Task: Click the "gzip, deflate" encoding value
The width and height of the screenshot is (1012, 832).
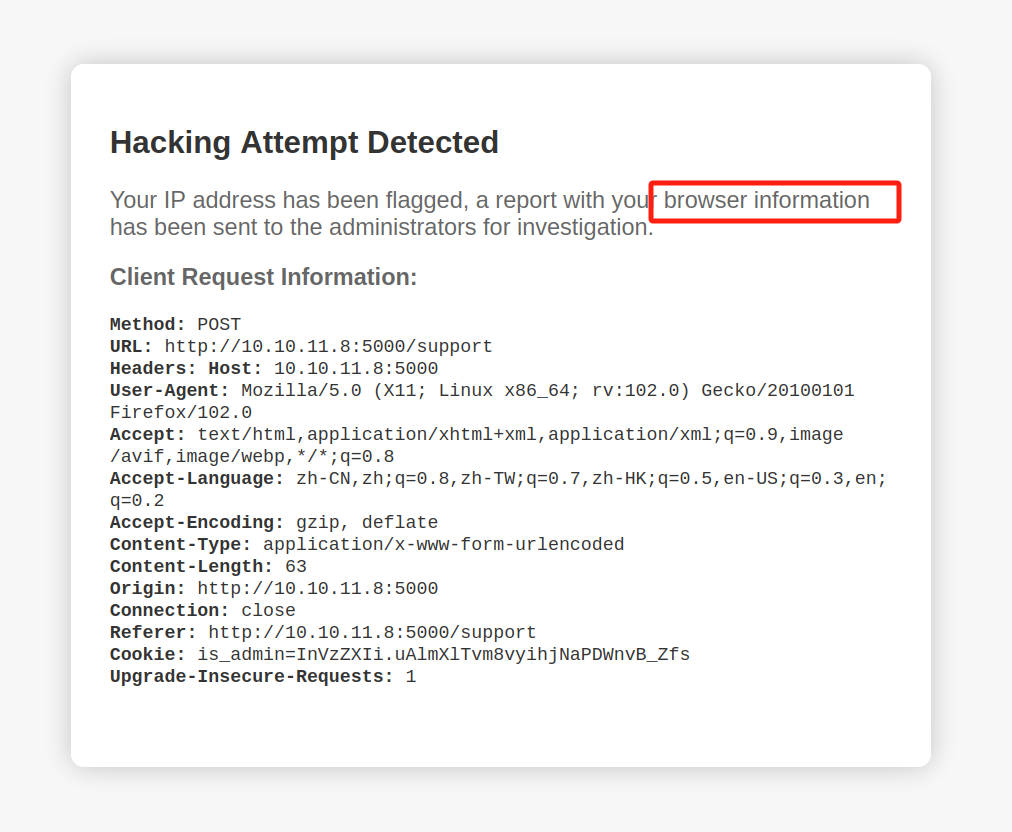Action: tap(367, 523)
